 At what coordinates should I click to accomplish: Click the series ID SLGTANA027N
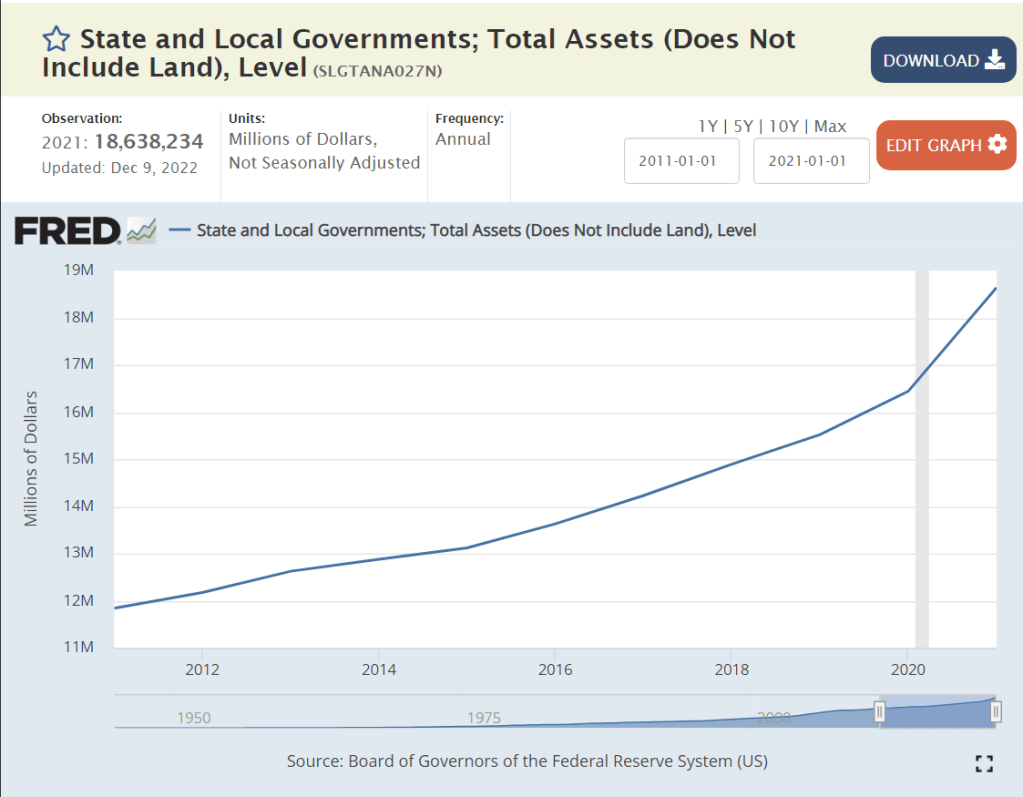click(x=377, y=72)
